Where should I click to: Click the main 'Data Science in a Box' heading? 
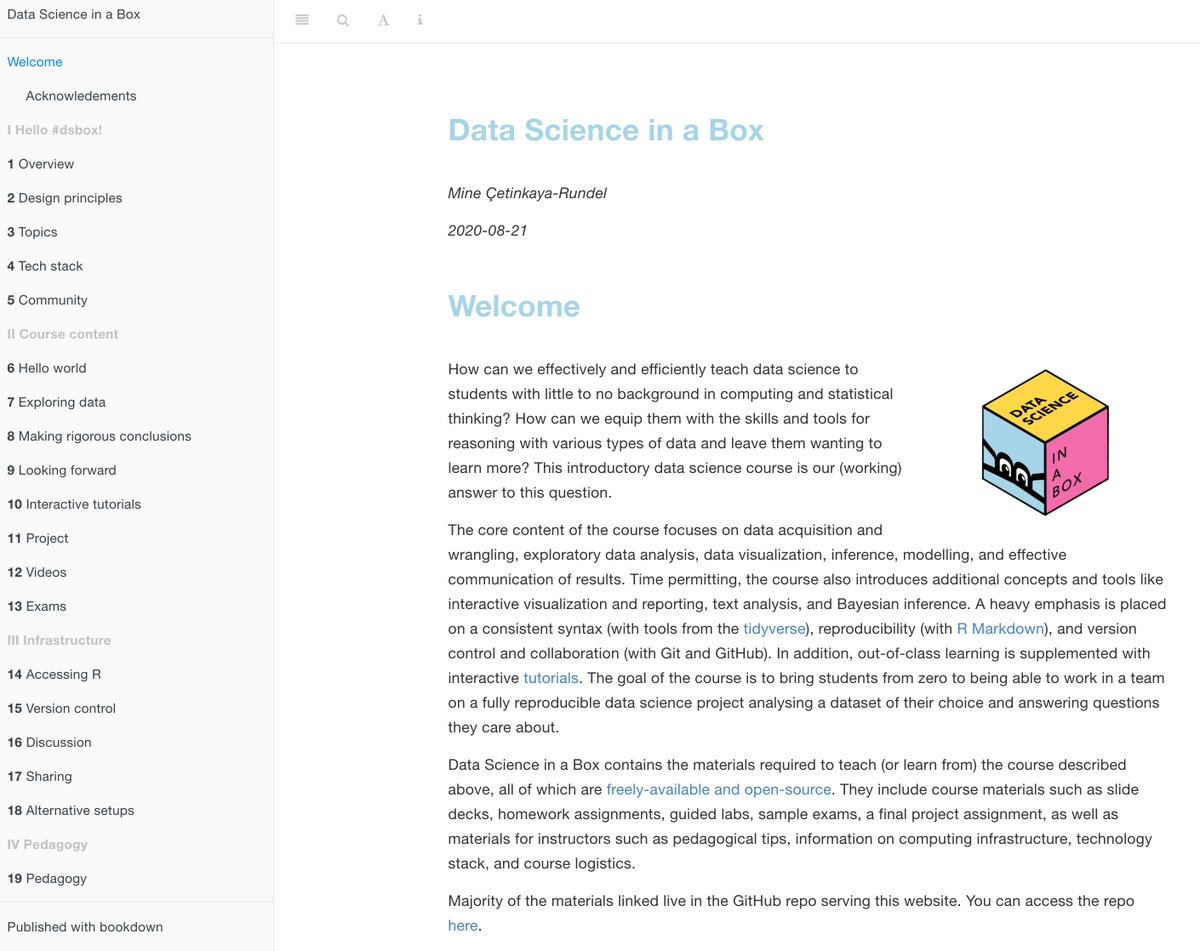pos(606,130)
